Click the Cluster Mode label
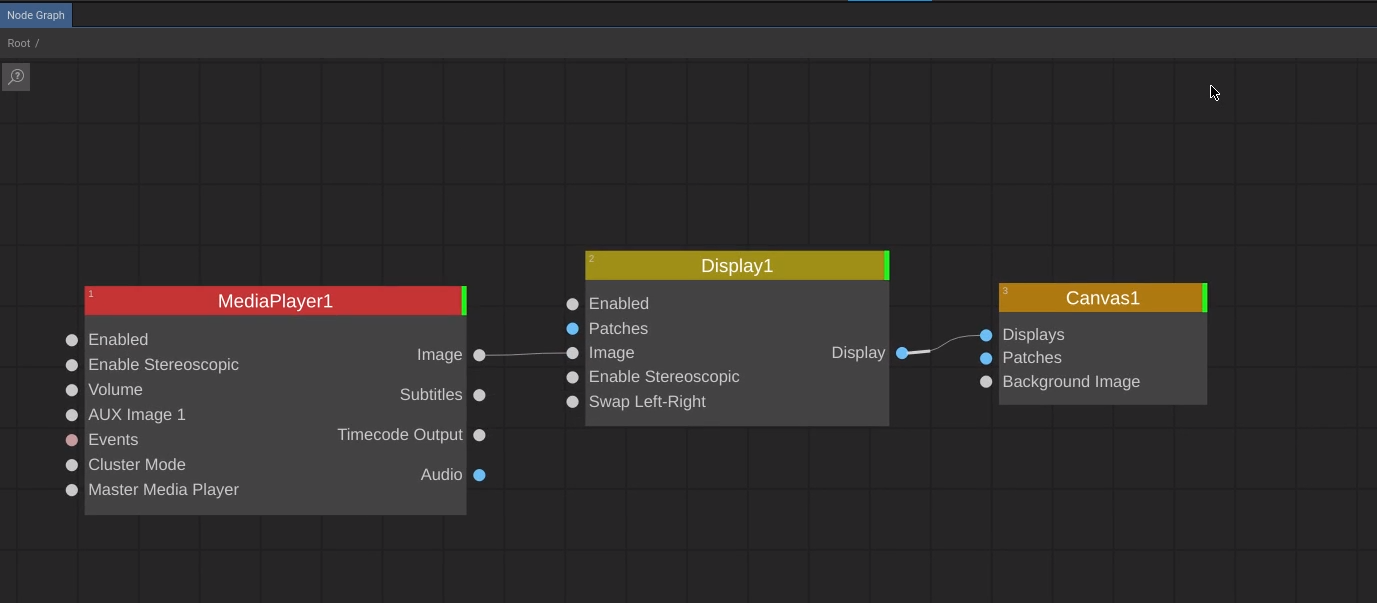The width and height of the screenshot is (1377, 603). (x=137, y=465)
